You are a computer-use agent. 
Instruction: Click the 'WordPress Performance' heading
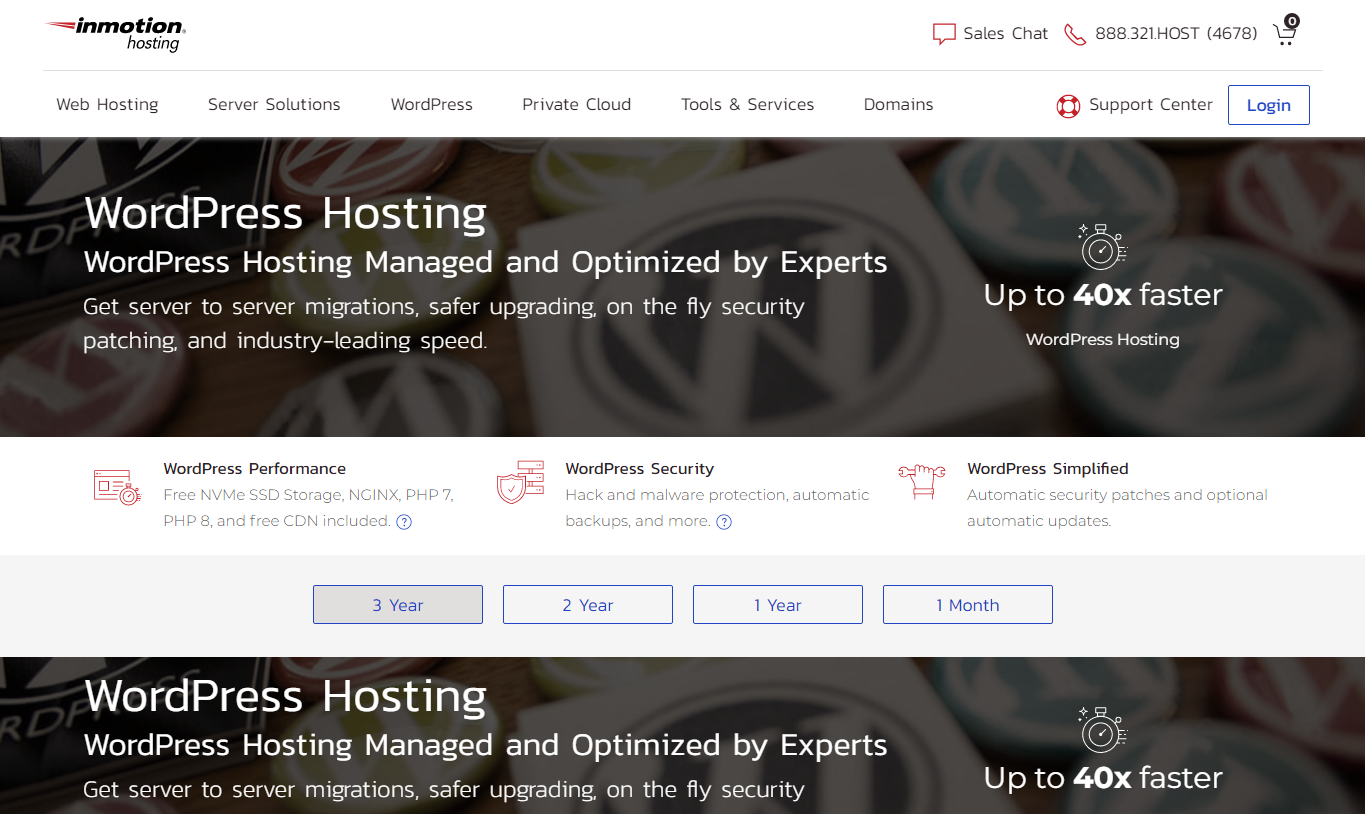(x=254, y=469)
